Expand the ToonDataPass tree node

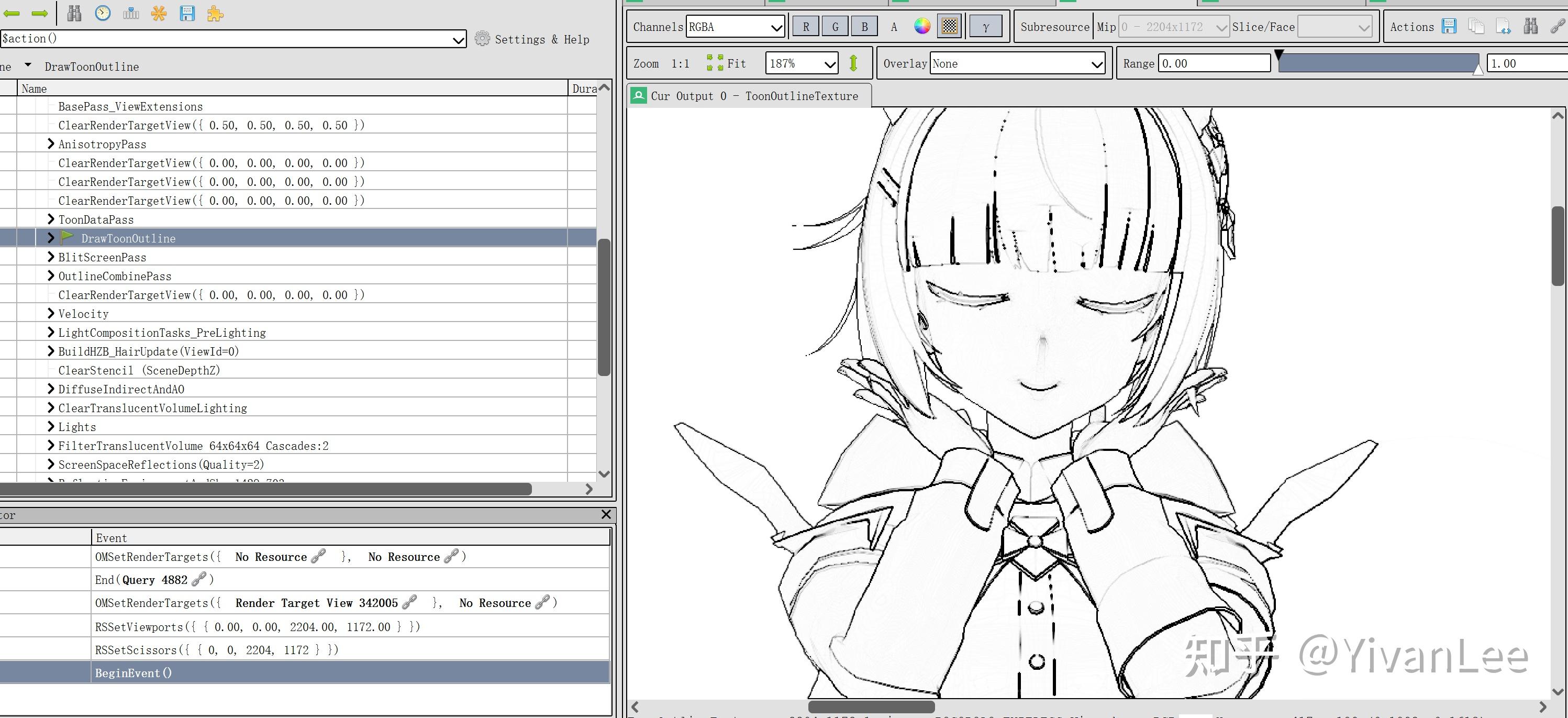[x=51, y=219]
